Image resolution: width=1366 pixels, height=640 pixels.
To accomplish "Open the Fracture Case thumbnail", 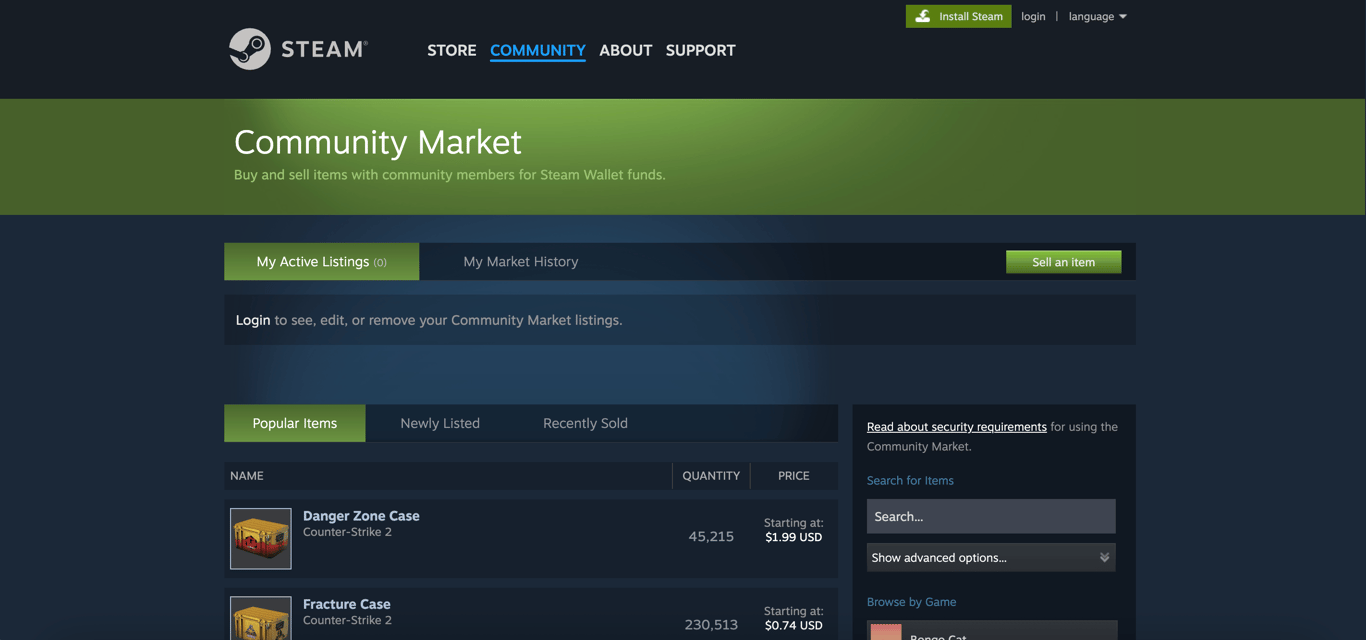I will click(261, 618).
